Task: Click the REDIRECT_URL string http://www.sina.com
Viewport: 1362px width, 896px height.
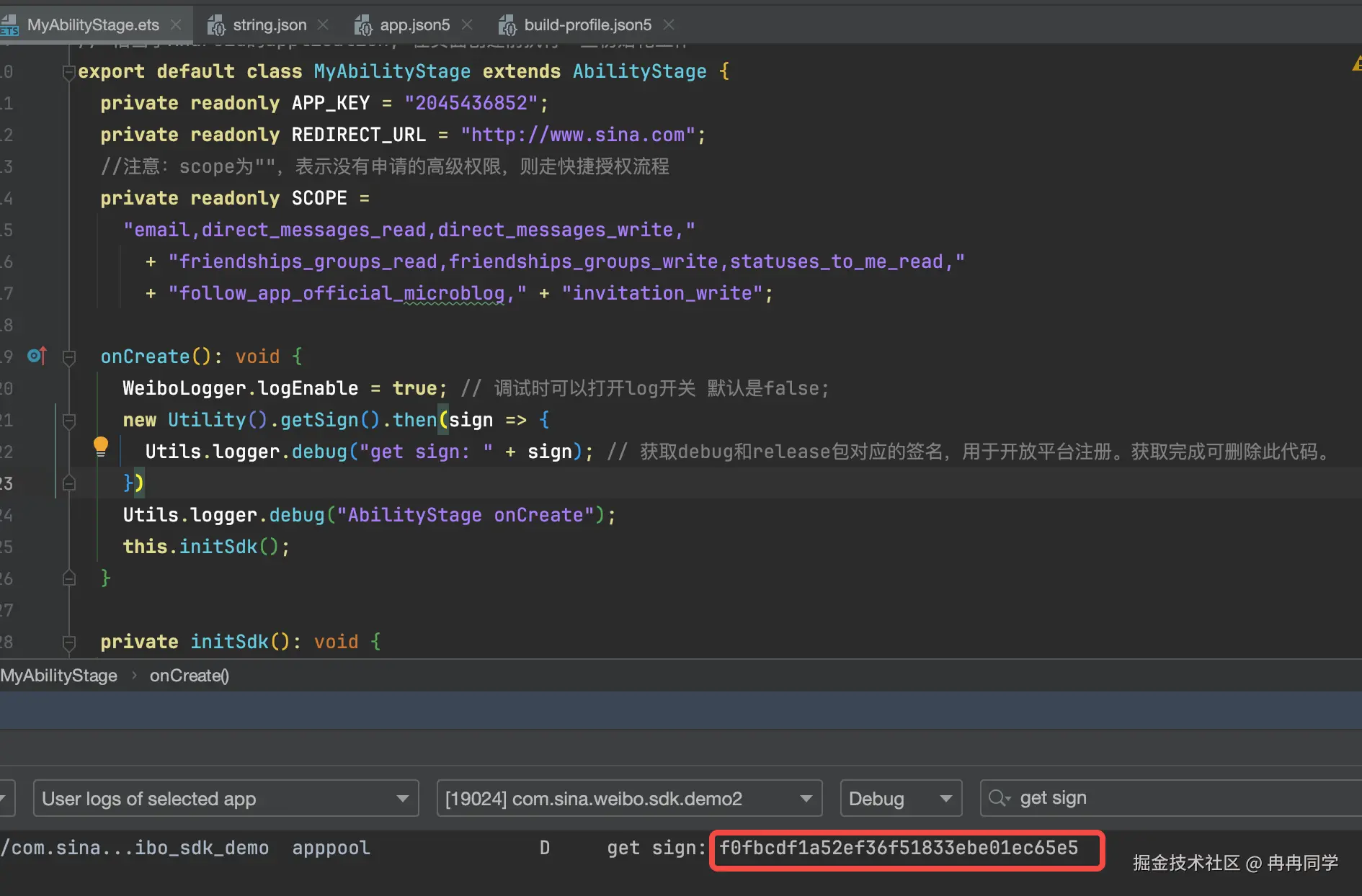Action: coord(578,135)
